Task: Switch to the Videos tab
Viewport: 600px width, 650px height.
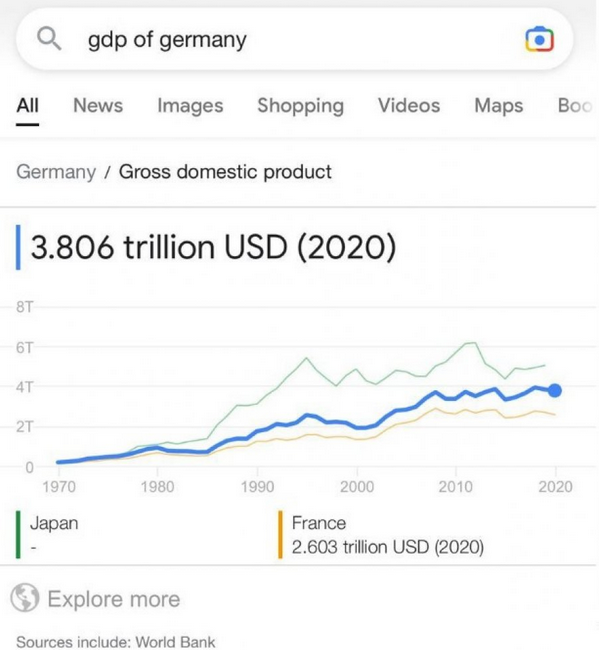Action: 409,106
